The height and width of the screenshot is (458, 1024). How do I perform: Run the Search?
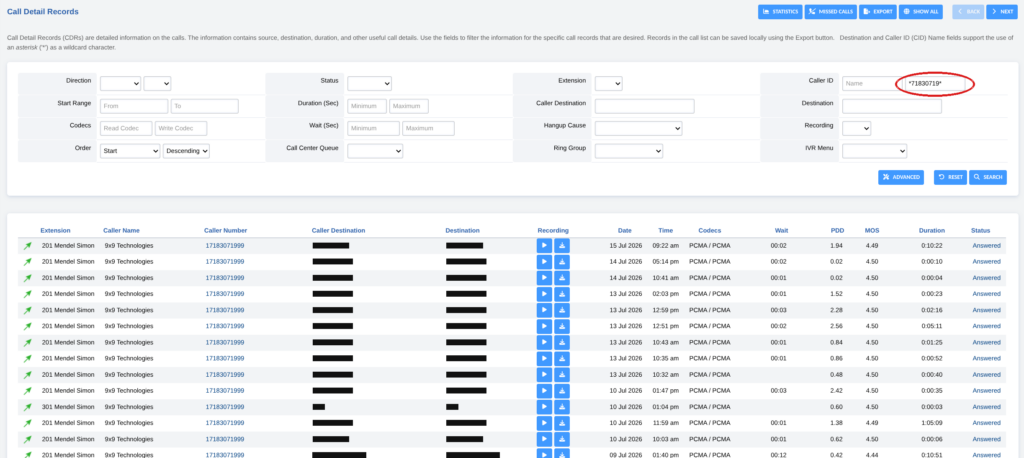pyautogui.click(x=987, y=177)
